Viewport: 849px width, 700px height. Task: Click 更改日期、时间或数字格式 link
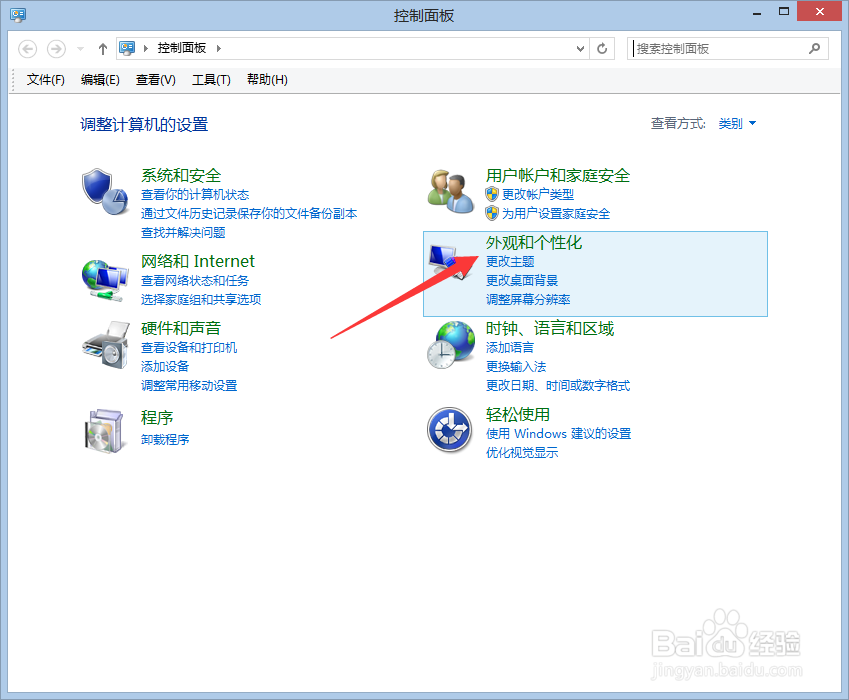[558, 385]
